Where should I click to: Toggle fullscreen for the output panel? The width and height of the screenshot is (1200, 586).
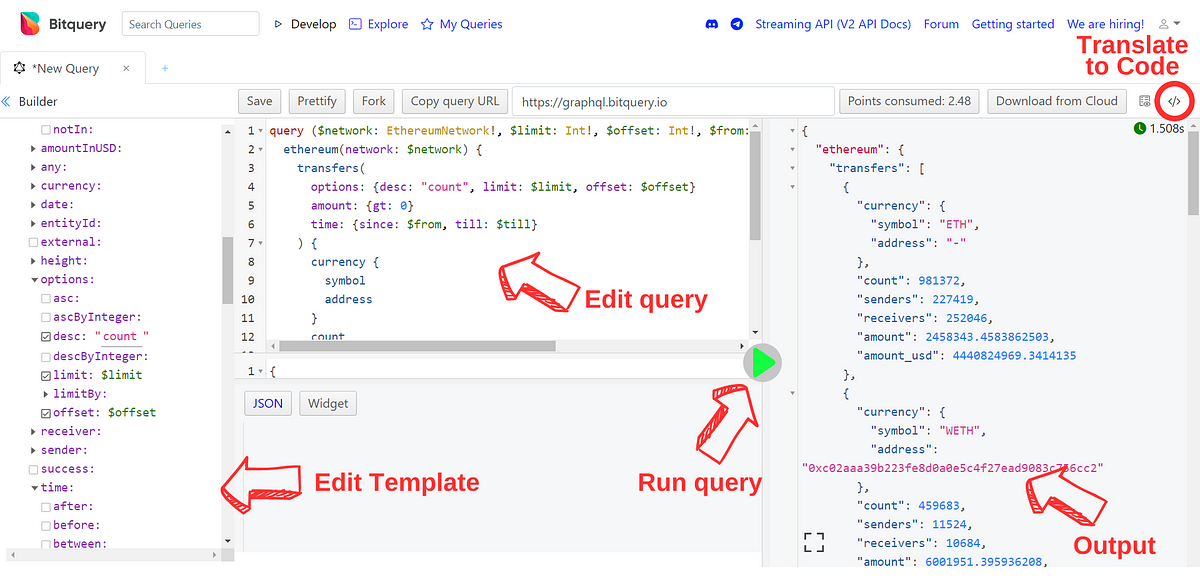(815, 542)
